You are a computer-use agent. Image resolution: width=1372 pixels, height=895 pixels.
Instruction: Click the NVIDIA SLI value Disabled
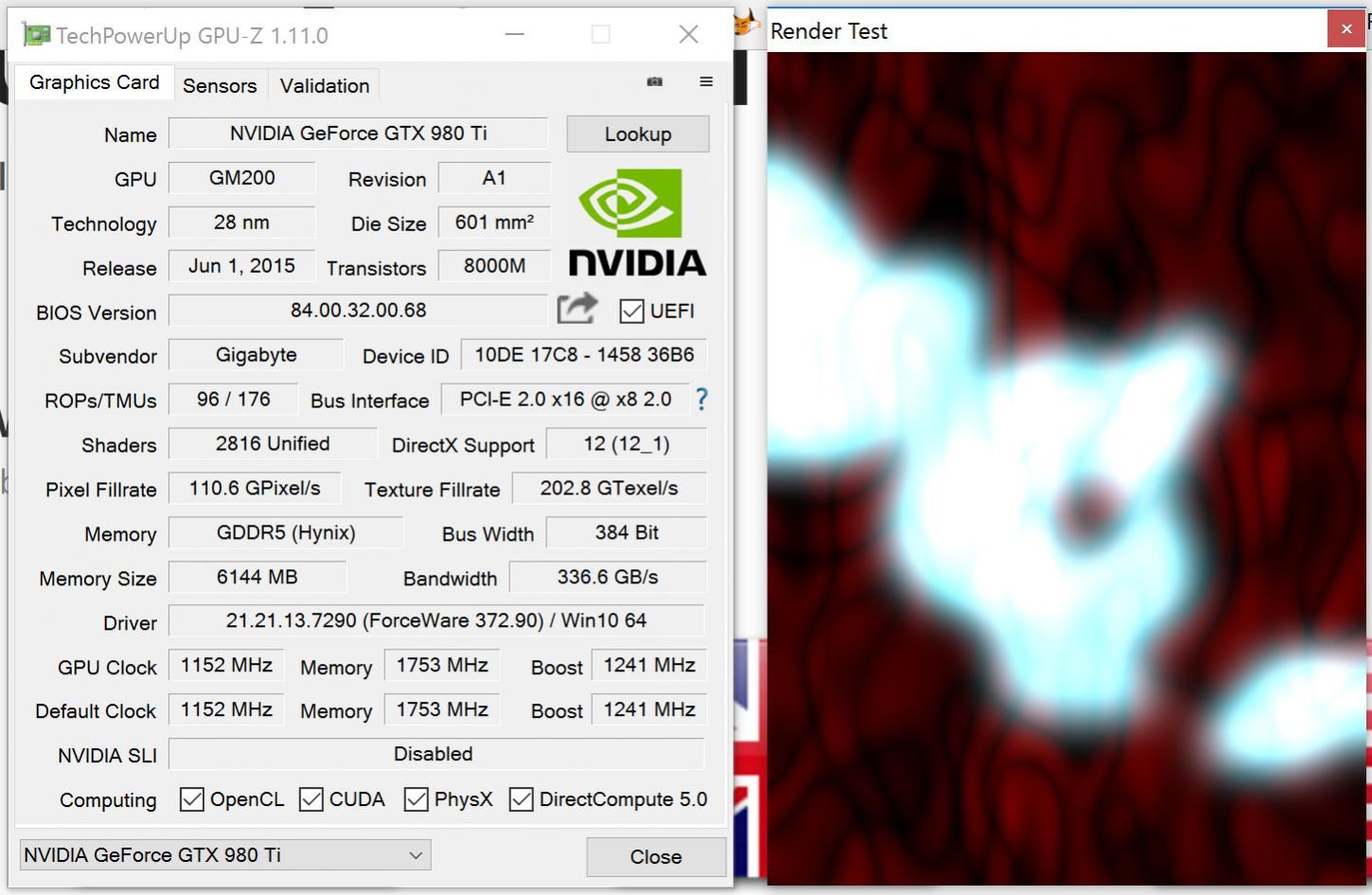pyautogui.click(x=437, y=755)
